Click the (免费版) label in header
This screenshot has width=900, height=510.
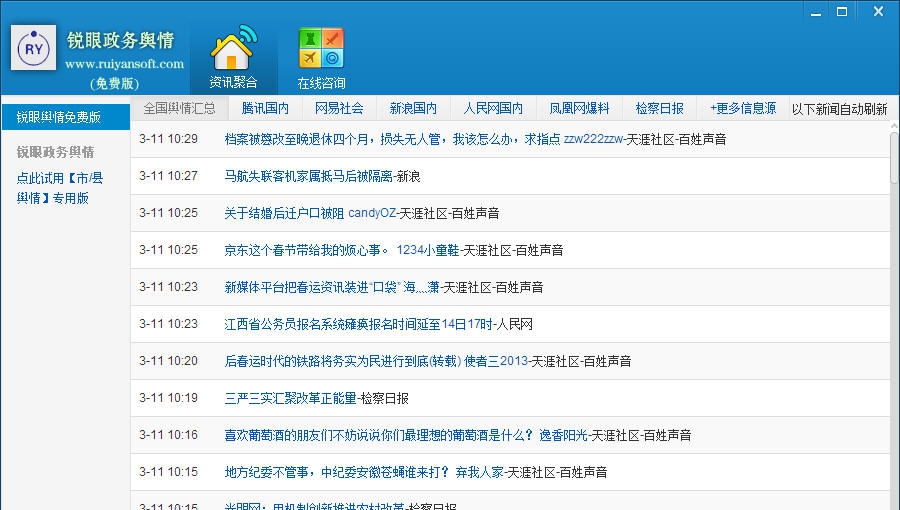pyautogui.click(x=115, y=83)
